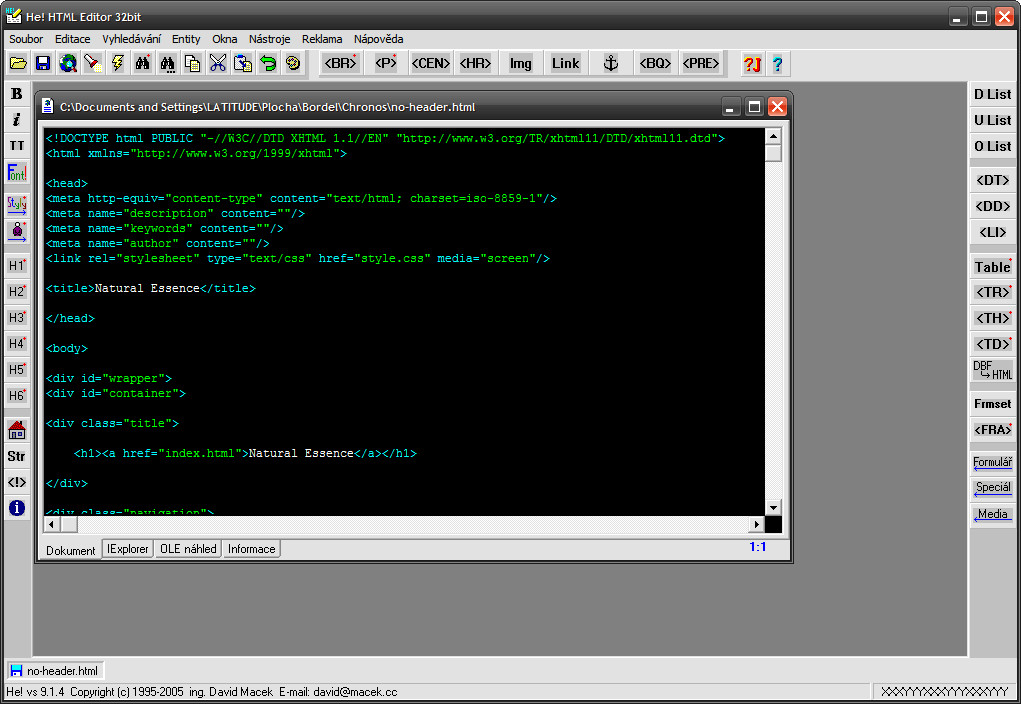Insert an H2 heading tag
The image size is (1021, 704).
pyautogui.click(x=17, y=291)
